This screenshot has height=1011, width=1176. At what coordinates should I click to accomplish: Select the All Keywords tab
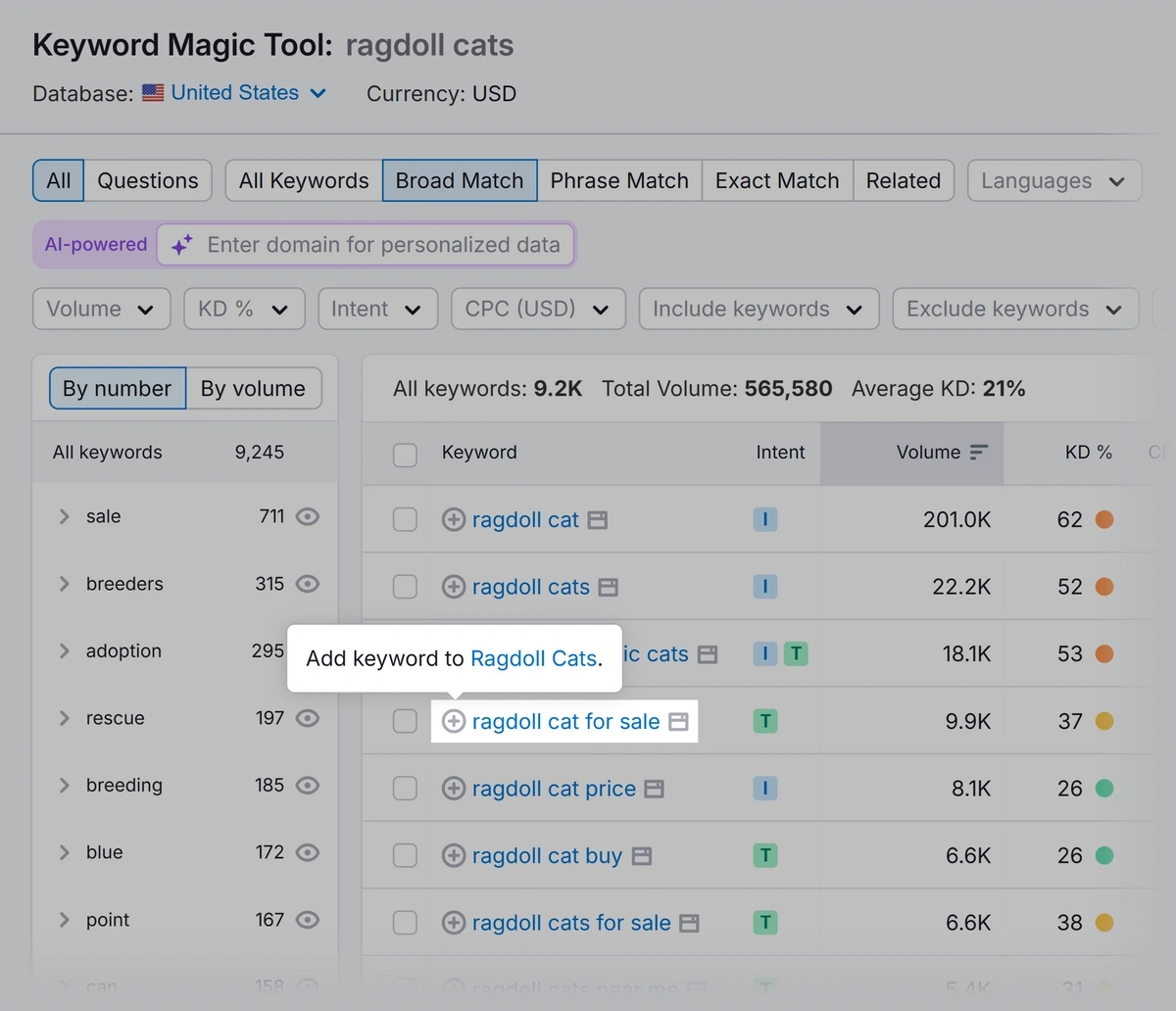pos(304,181)
